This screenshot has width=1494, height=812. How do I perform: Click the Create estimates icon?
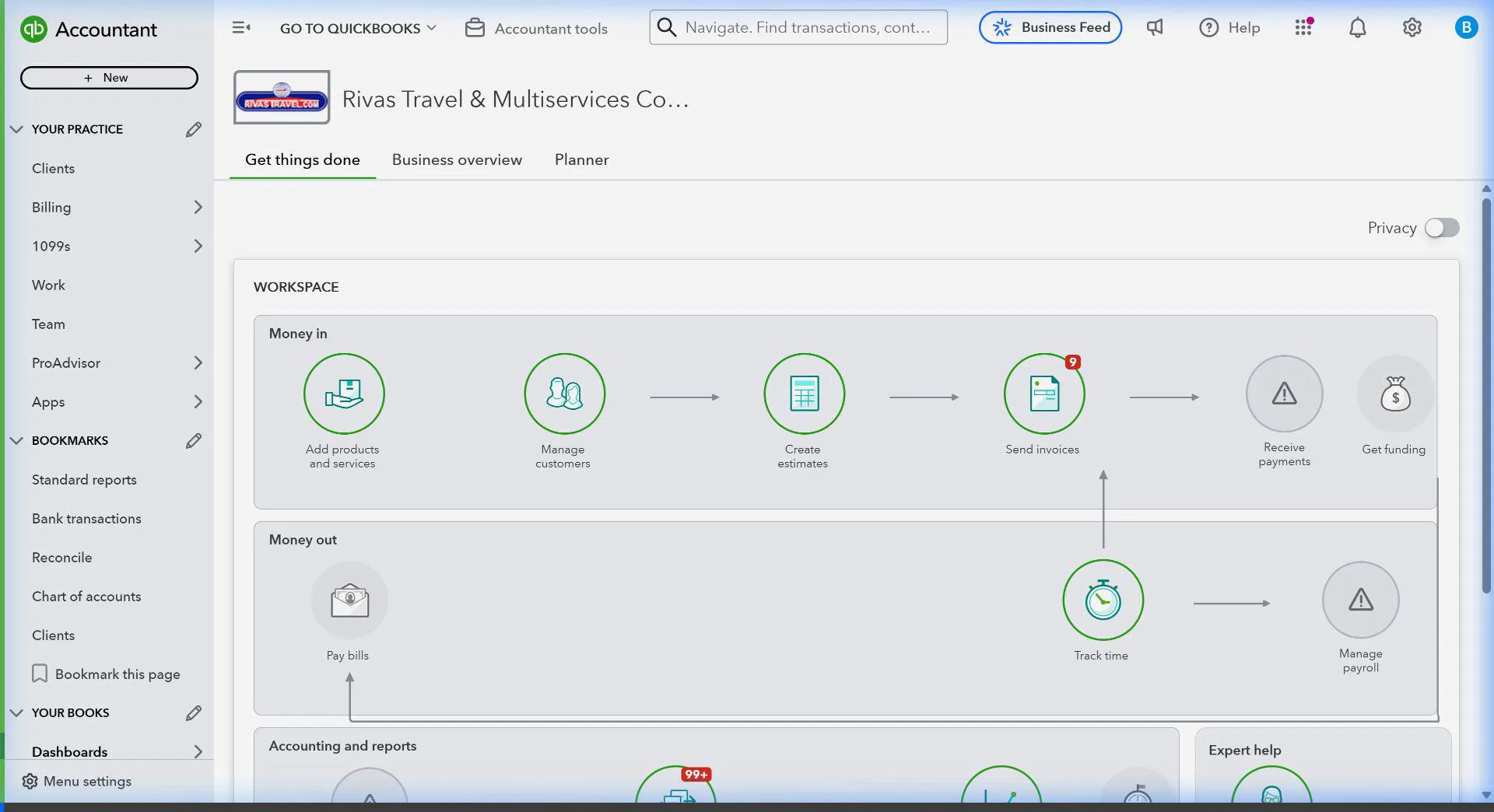(804, 394)
